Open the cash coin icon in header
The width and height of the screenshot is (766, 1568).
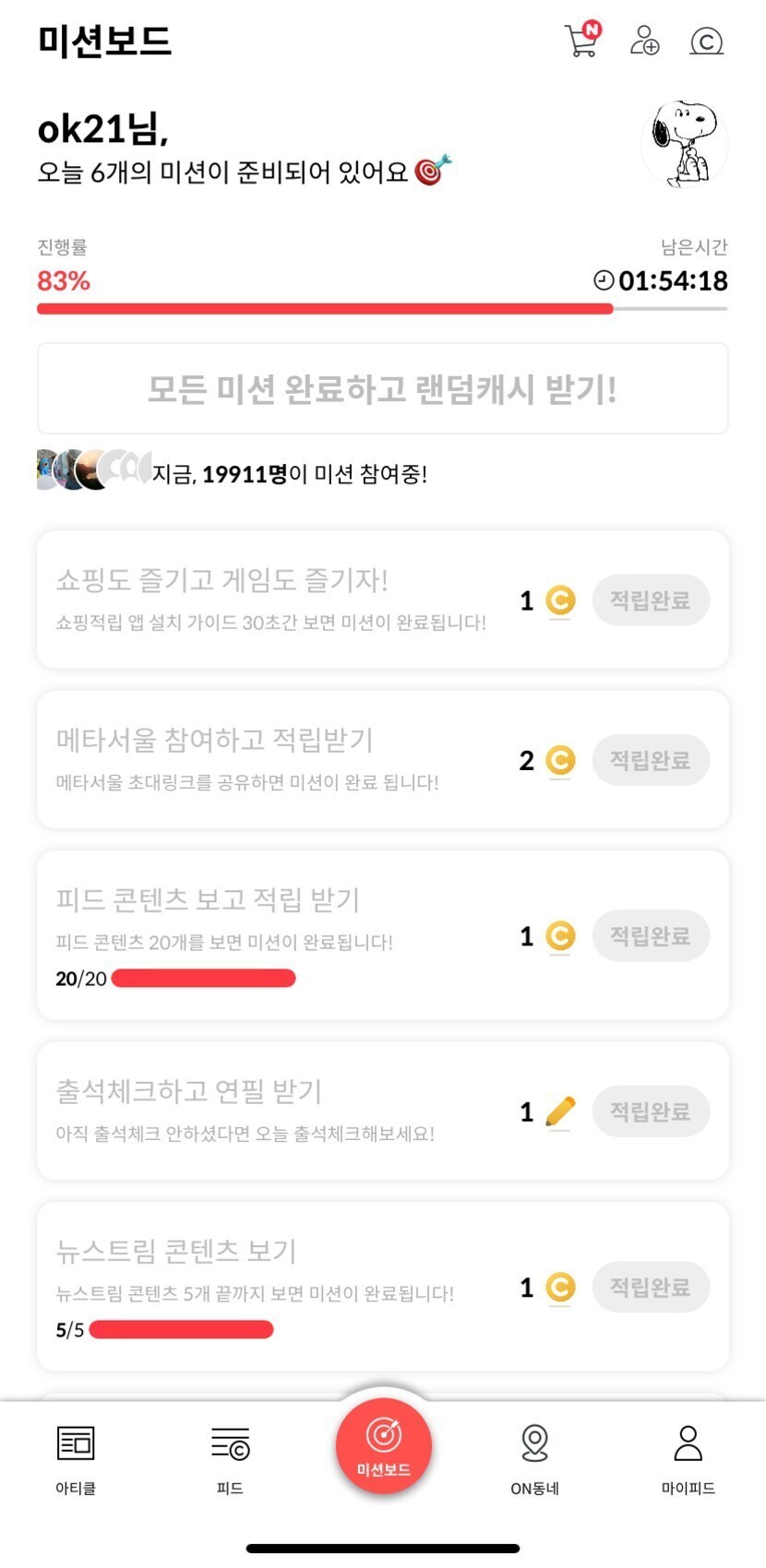tap(706, 42)
